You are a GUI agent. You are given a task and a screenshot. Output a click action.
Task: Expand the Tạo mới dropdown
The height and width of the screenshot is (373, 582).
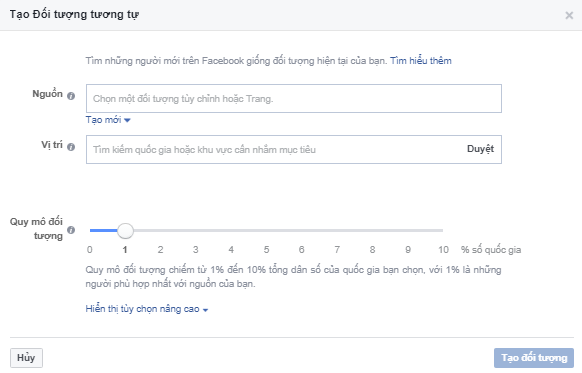[108, 120]
